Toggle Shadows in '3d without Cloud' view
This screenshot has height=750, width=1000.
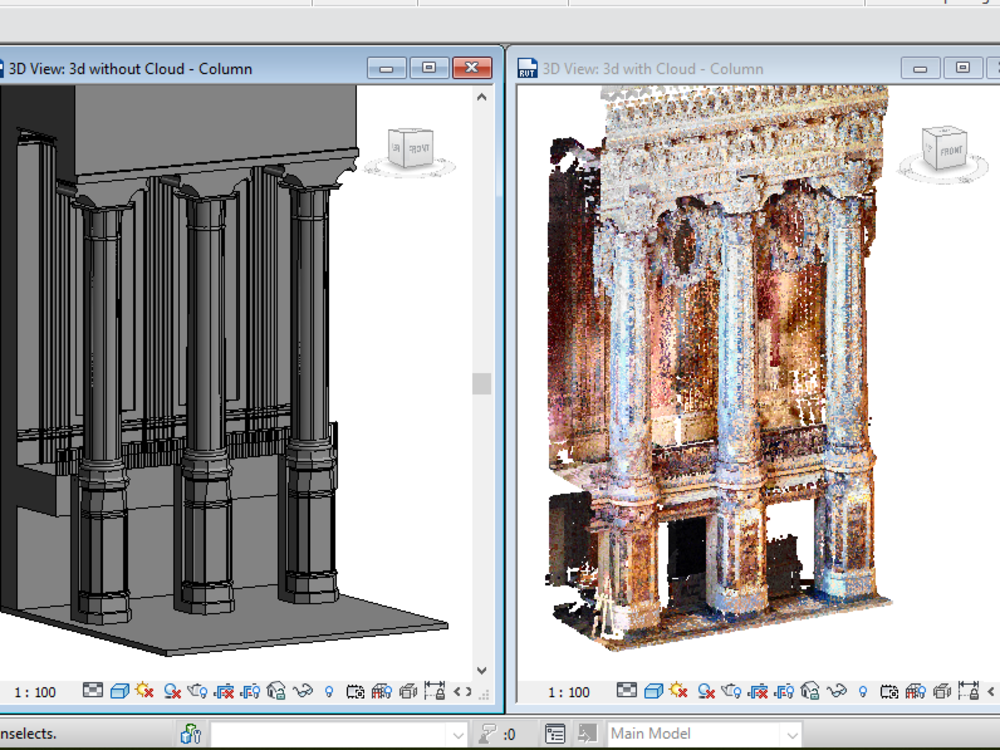(172, 691)
